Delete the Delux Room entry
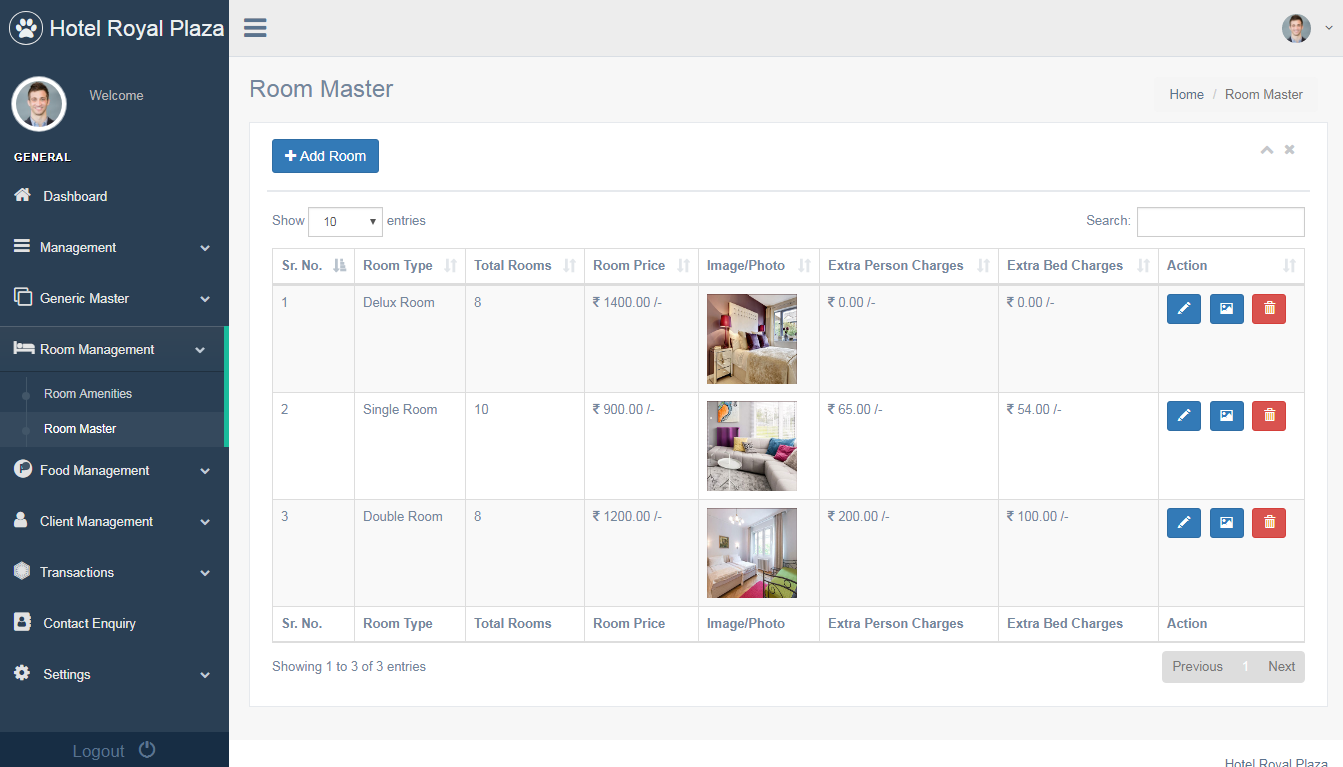This screenshot has width=1343, height=767. pyautogui.click(x=1269, y=309)
